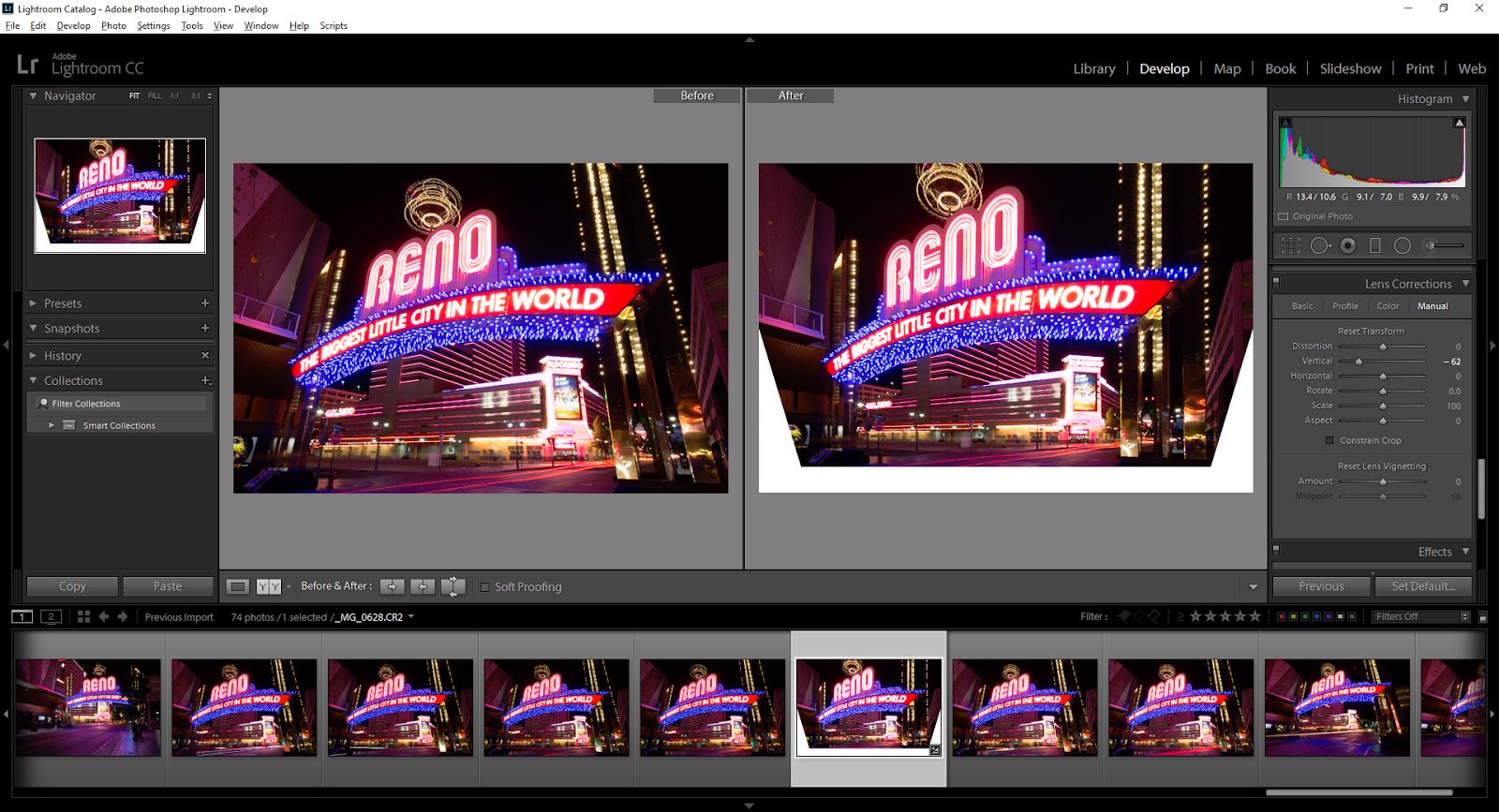Collapse the Histogram panel
The height and width of the screenshot is (812, 1499).
tap(1465, 98)
